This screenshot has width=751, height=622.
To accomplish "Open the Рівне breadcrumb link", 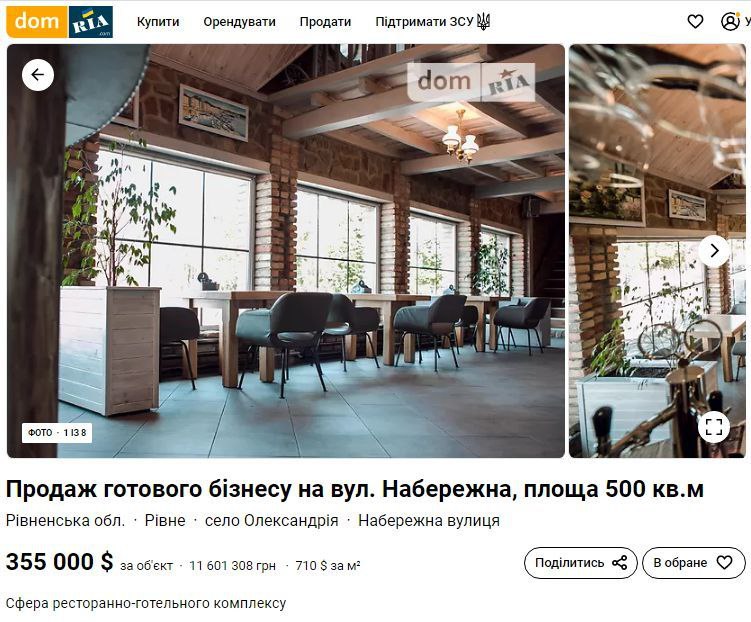I will coord(165,520).
